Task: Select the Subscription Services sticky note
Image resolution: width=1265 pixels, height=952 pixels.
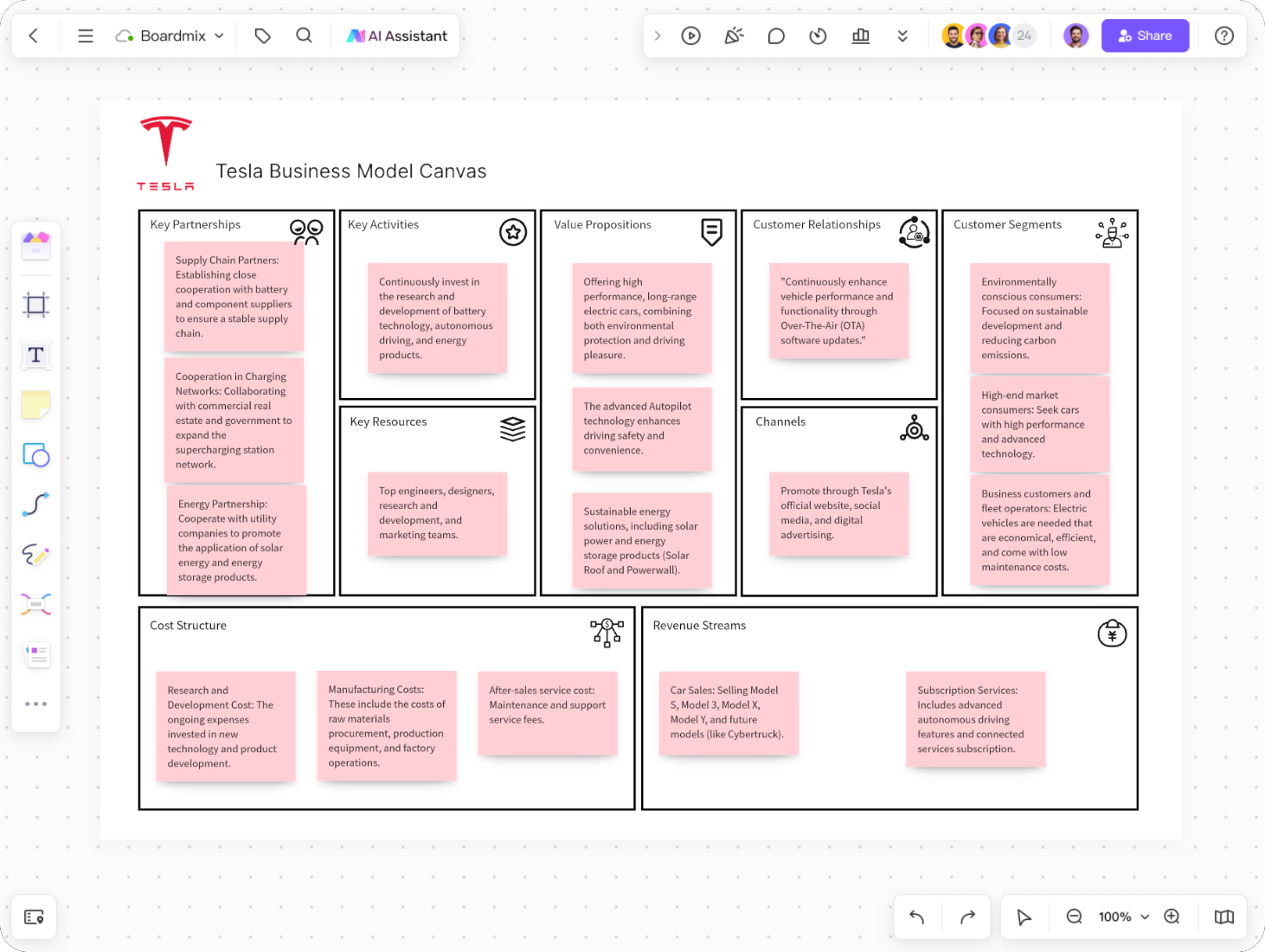Action: [976, 719]
